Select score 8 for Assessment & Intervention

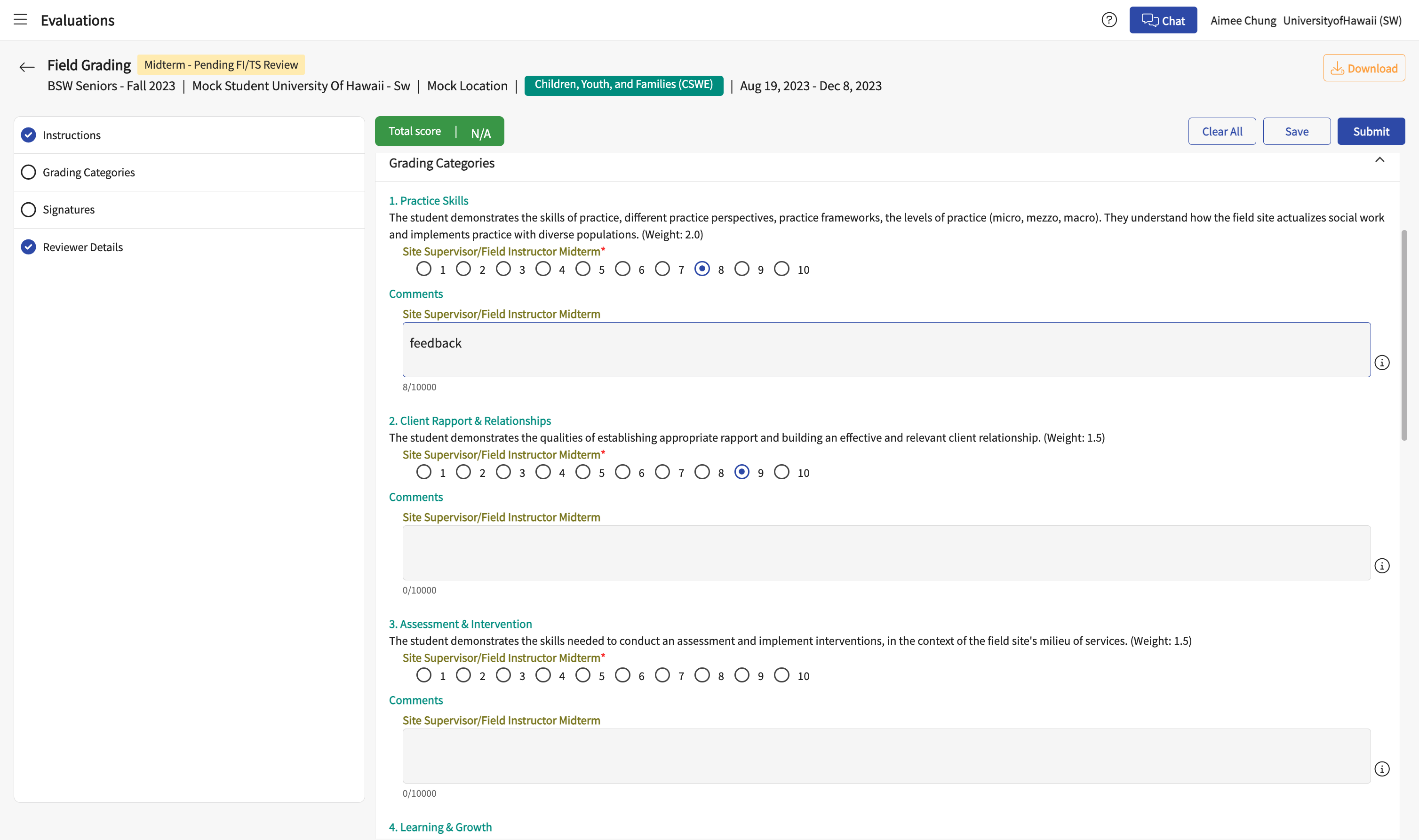click(702, 675)
